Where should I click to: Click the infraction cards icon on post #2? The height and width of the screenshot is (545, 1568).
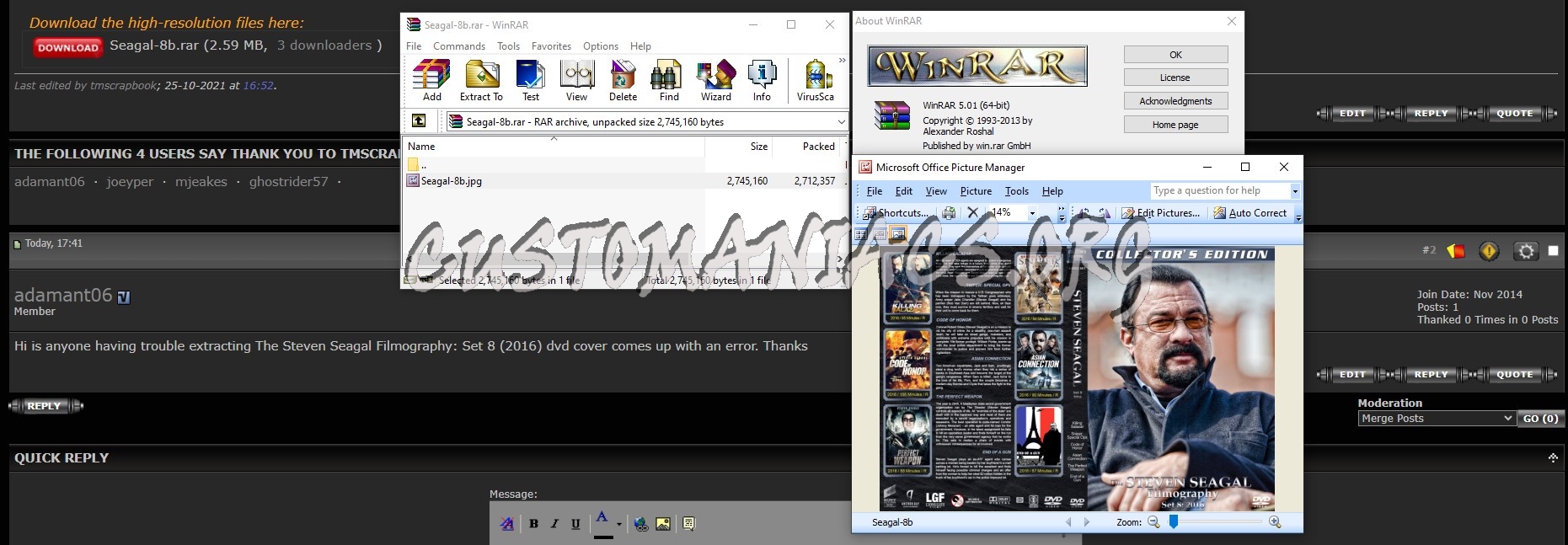tap(1456, 251)
